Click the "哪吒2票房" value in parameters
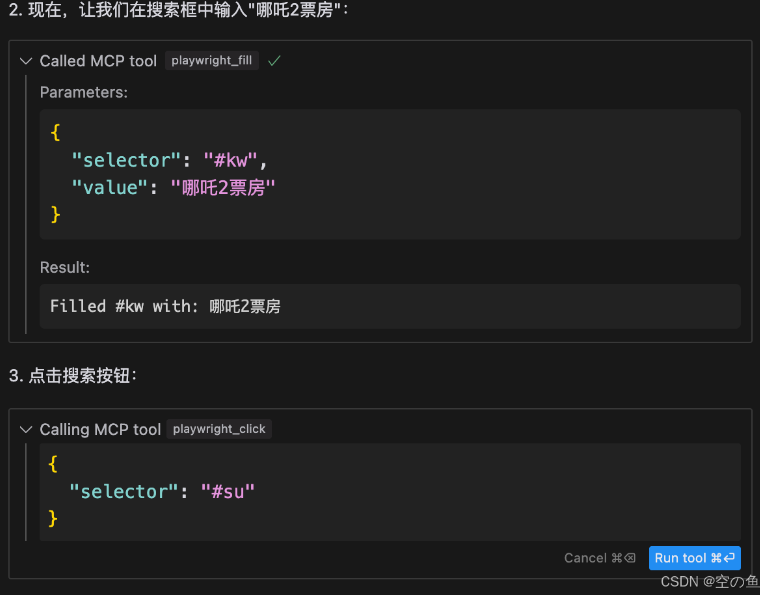760x596 pixels. click(222, 187)
